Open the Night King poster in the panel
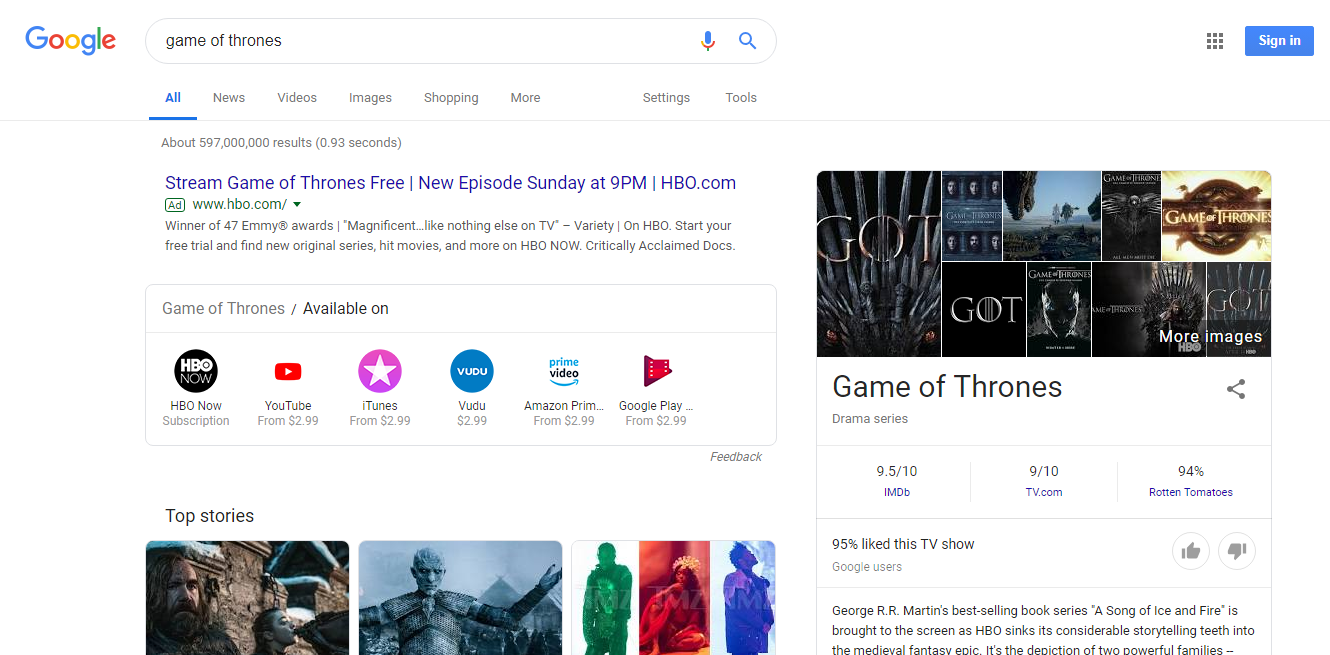The image size is (1330, 655). coord(1059,310)
